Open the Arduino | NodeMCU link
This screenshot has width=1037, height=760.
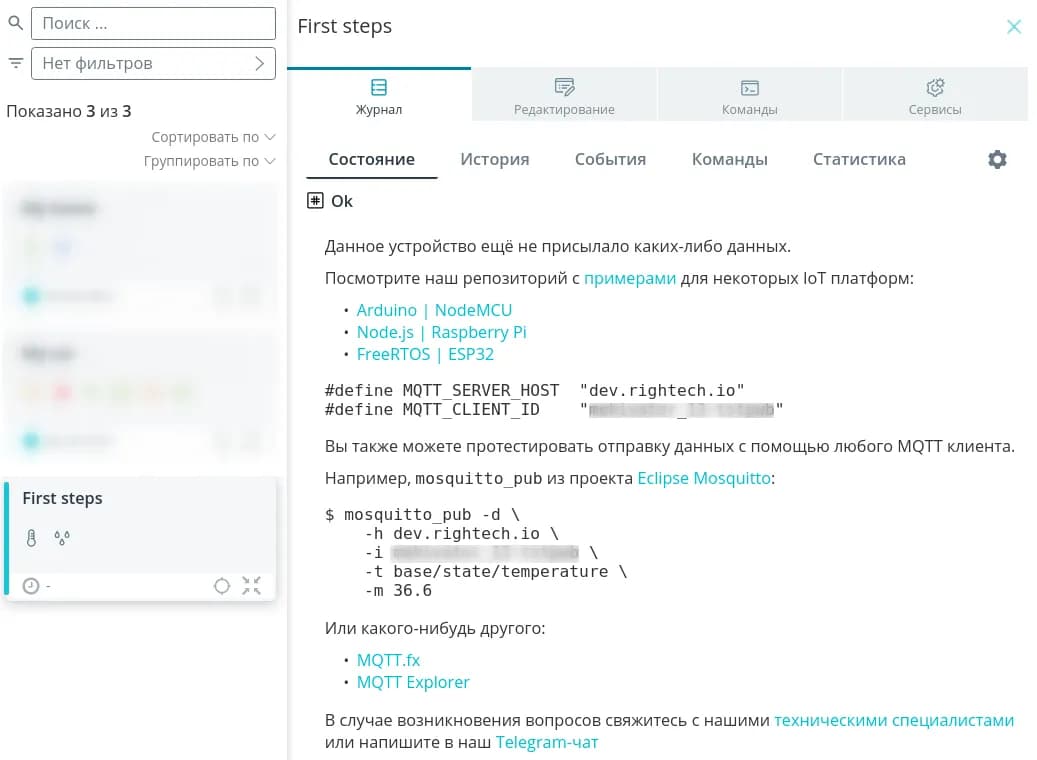tap(434, 310)
